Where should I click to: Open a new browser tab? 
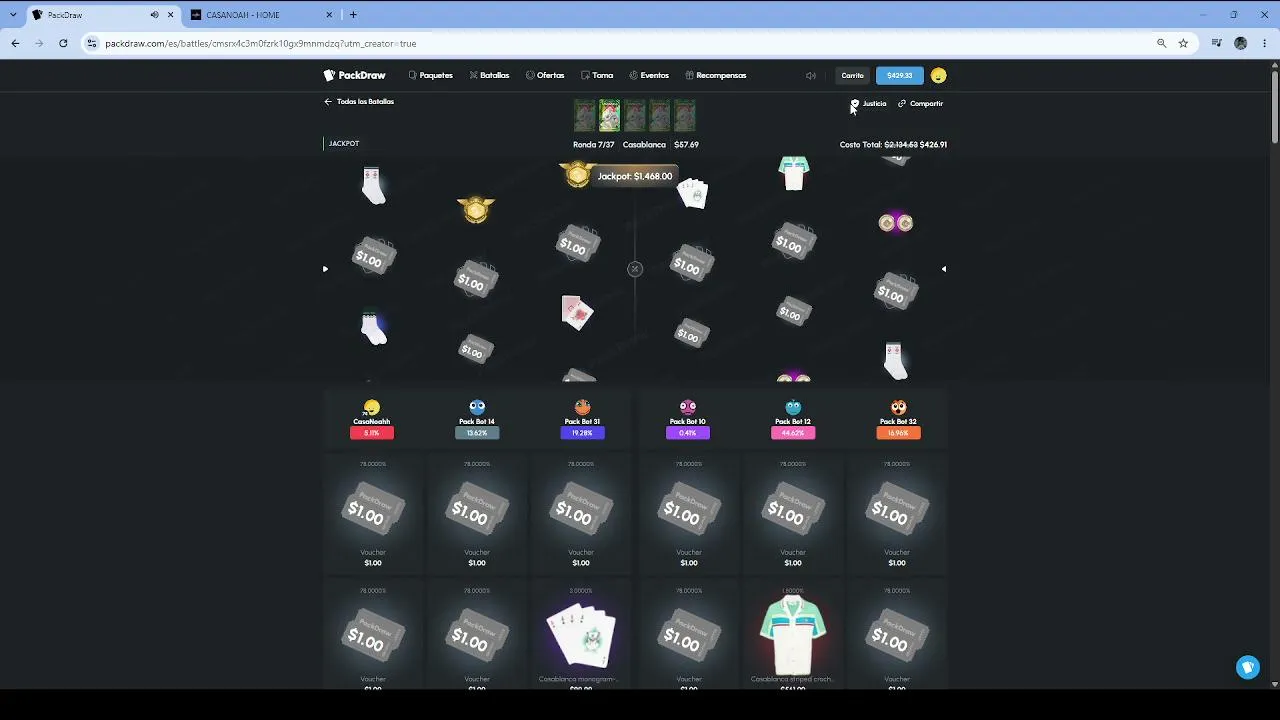pyautogui.click(x=353, y=15)
